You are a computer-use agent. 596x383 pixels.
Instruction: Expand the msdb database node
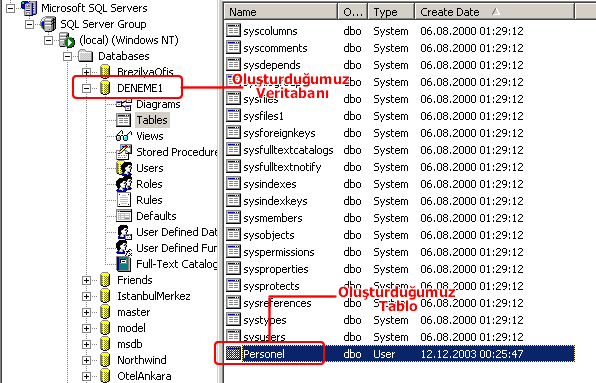[86, 344]
